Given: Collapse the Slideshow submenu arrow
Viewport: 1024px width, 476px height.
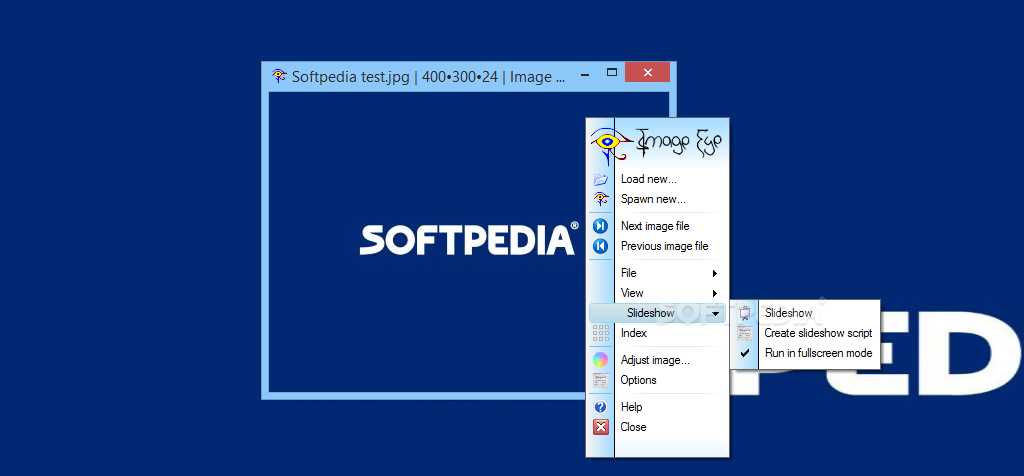Looking at the screenshot, I should point(716,314).
